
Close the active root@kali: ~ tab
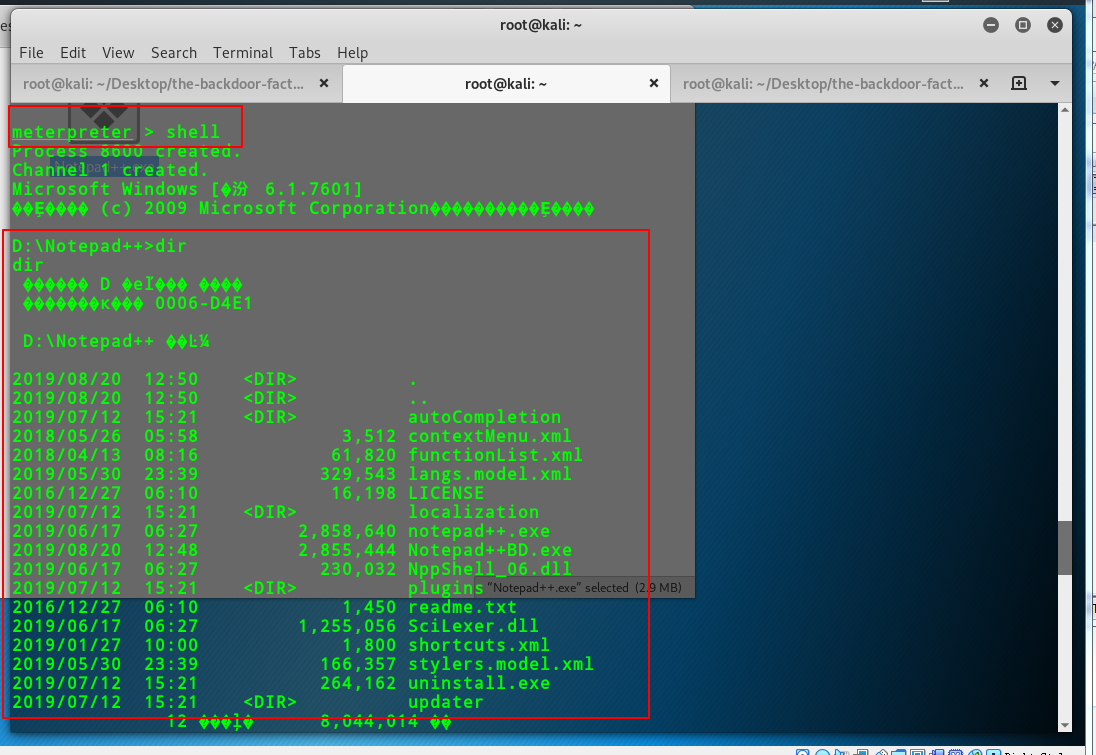click(x=654, y=83)
